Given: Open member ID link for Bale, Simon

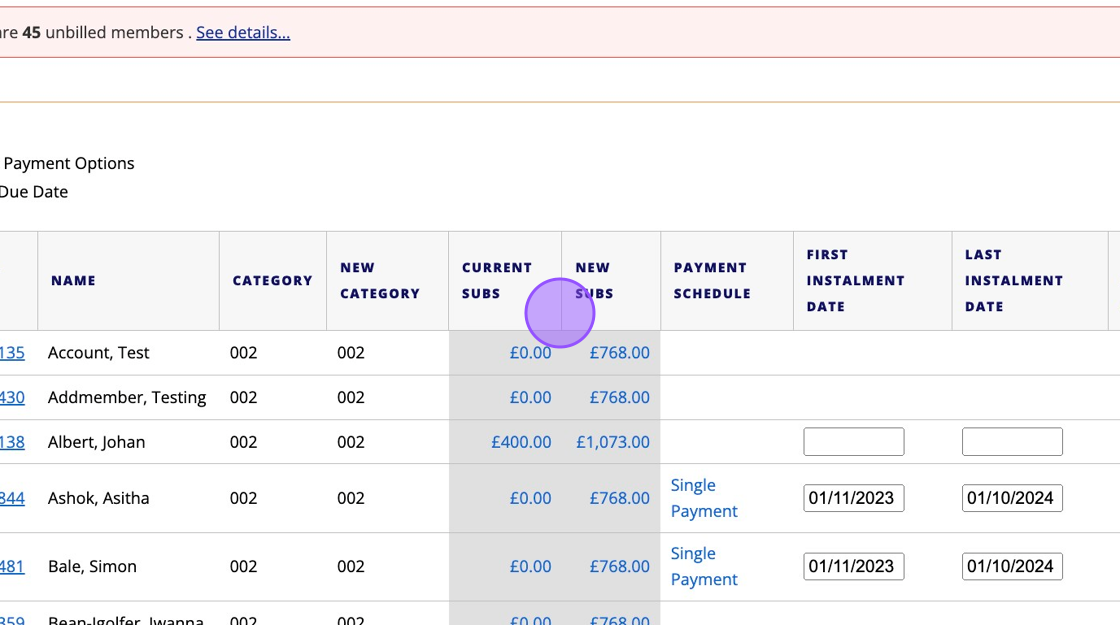Looking at the screenshot, I should pos(12,566).
